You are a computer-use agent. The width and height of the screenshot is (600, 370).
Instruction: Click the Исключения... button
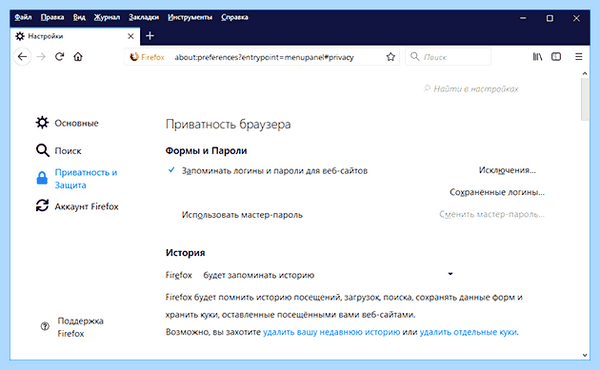click(x=507, y=170)
